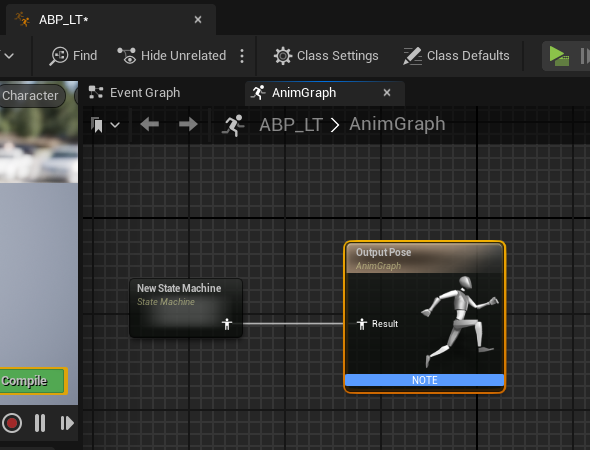Switch to the Event Graph tab
This screenshot has height=450, width=590.
[x=134, y=93]
